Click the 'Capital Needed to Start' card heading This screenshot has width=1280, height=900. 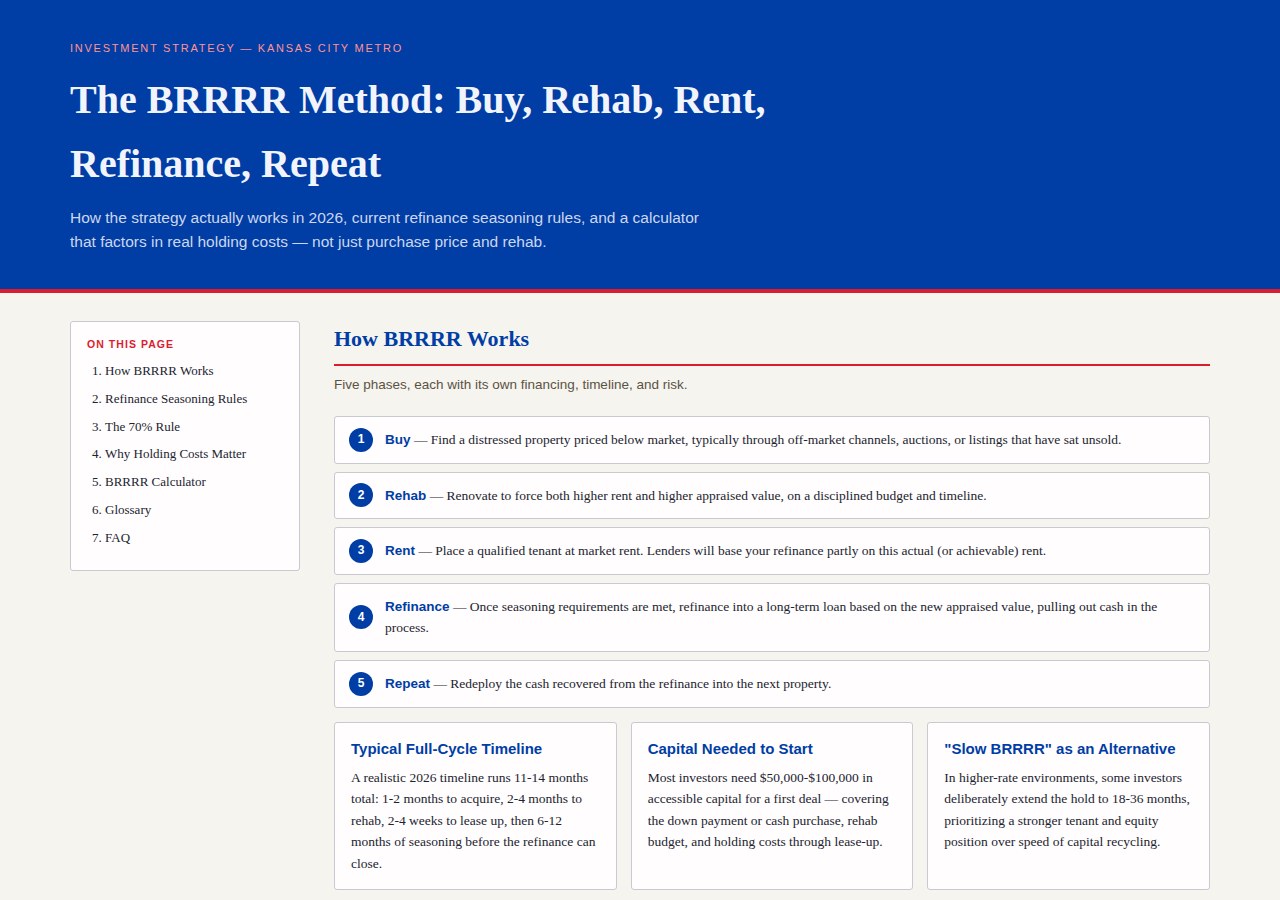click(x=730, y=749)
